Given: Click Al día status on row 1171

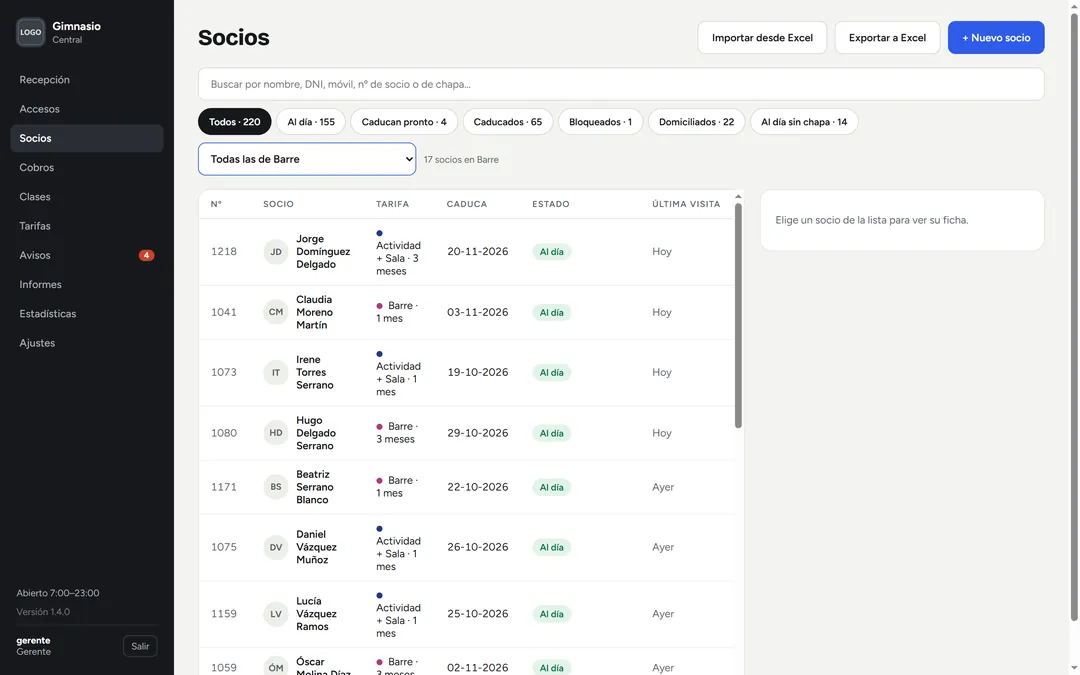Looking at the screenshot, I should (552, 488).
